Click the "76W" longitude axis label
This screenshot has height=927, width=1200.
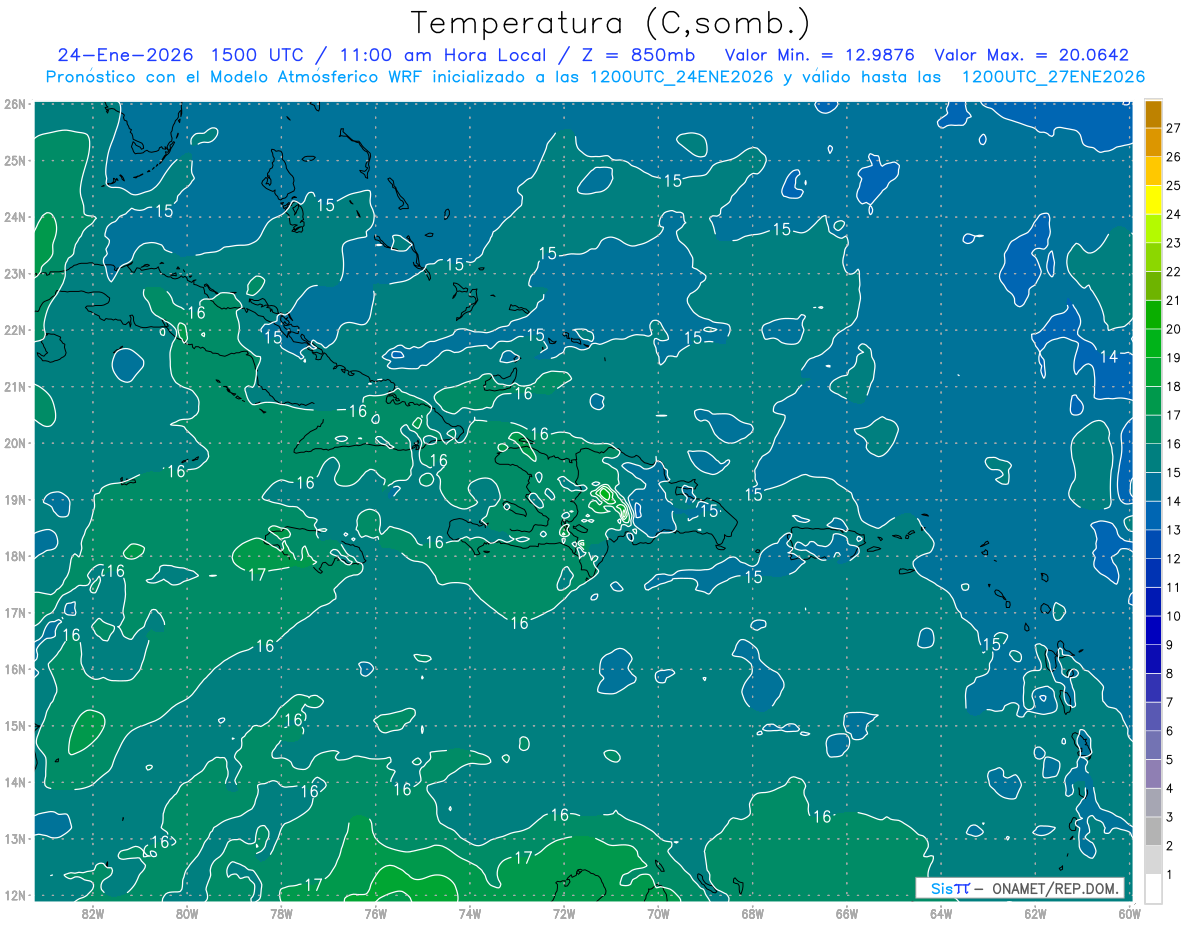pyautogui.click(x=376, y=913)
